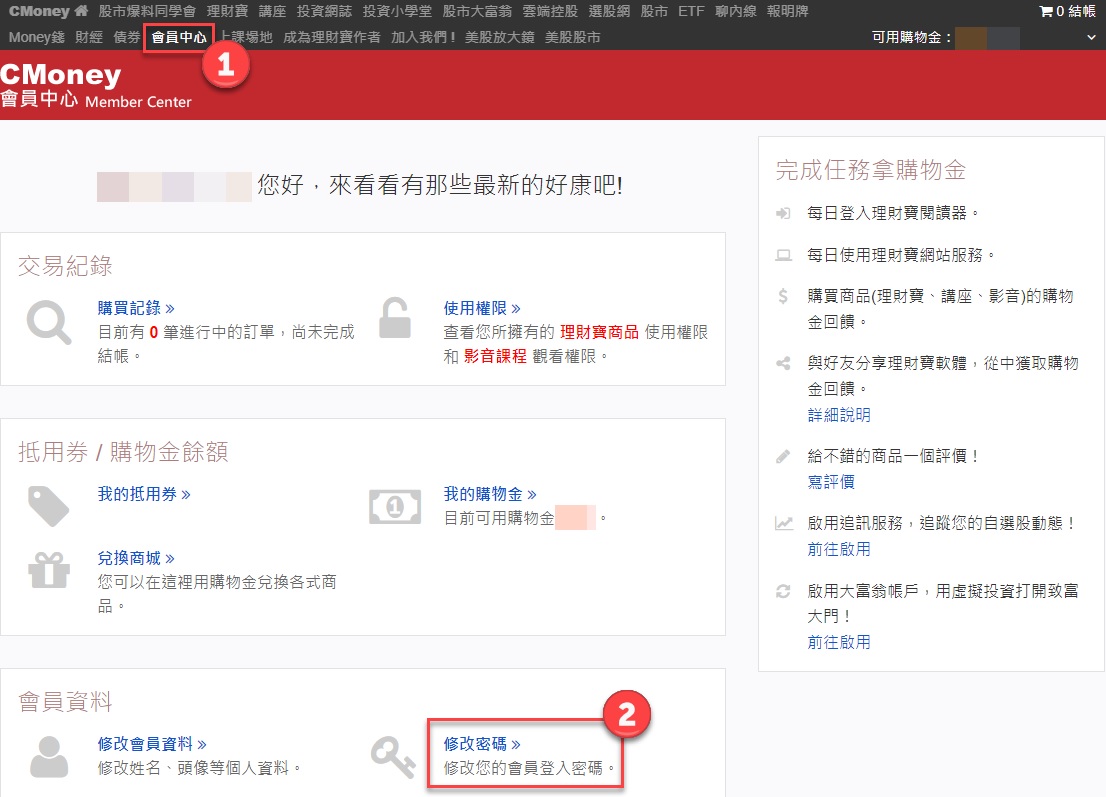Expand the dropdown arrow at top right
This screenshot has height=797, width=1106.
(x=1090, y=38)
